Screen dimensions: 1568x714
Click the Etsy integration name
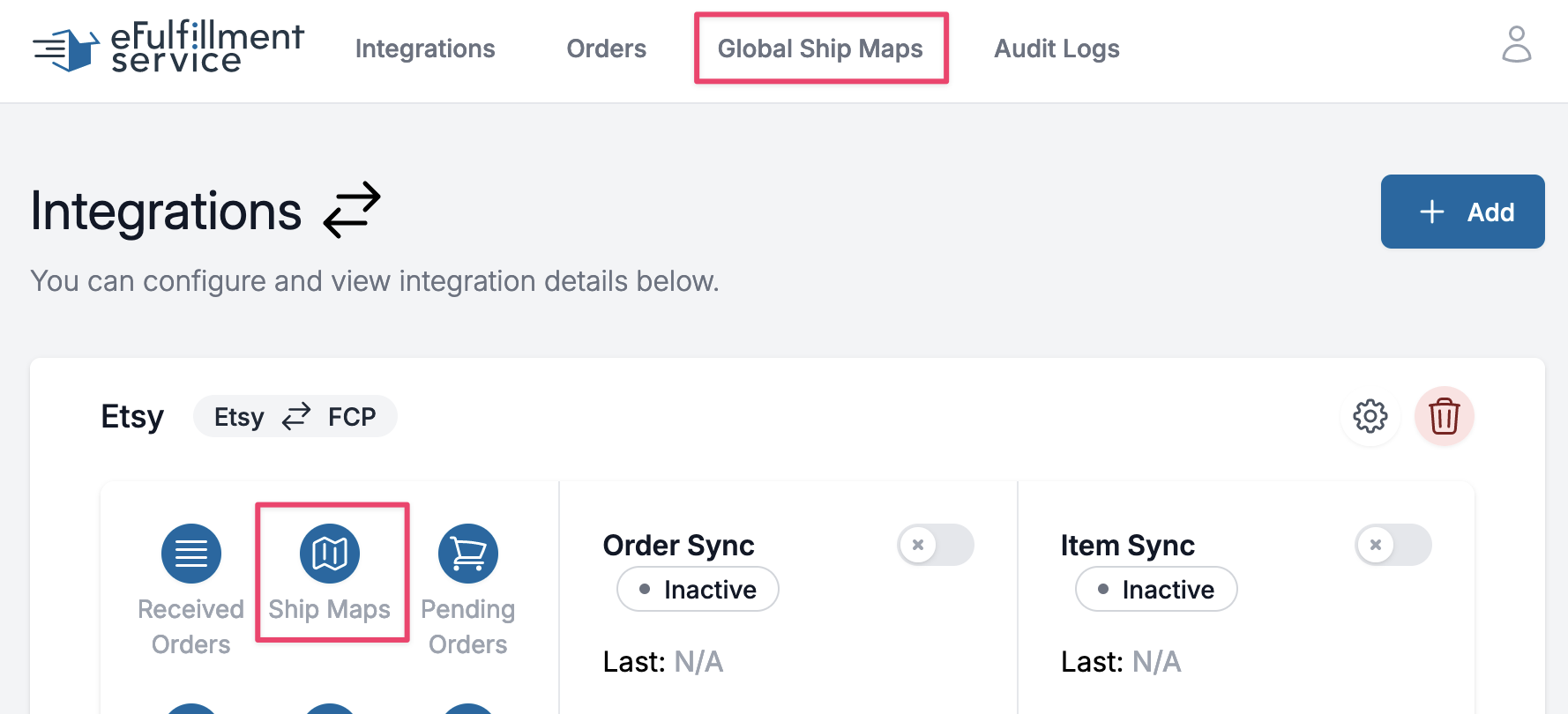pyautogui.click(x=132, y=416)
